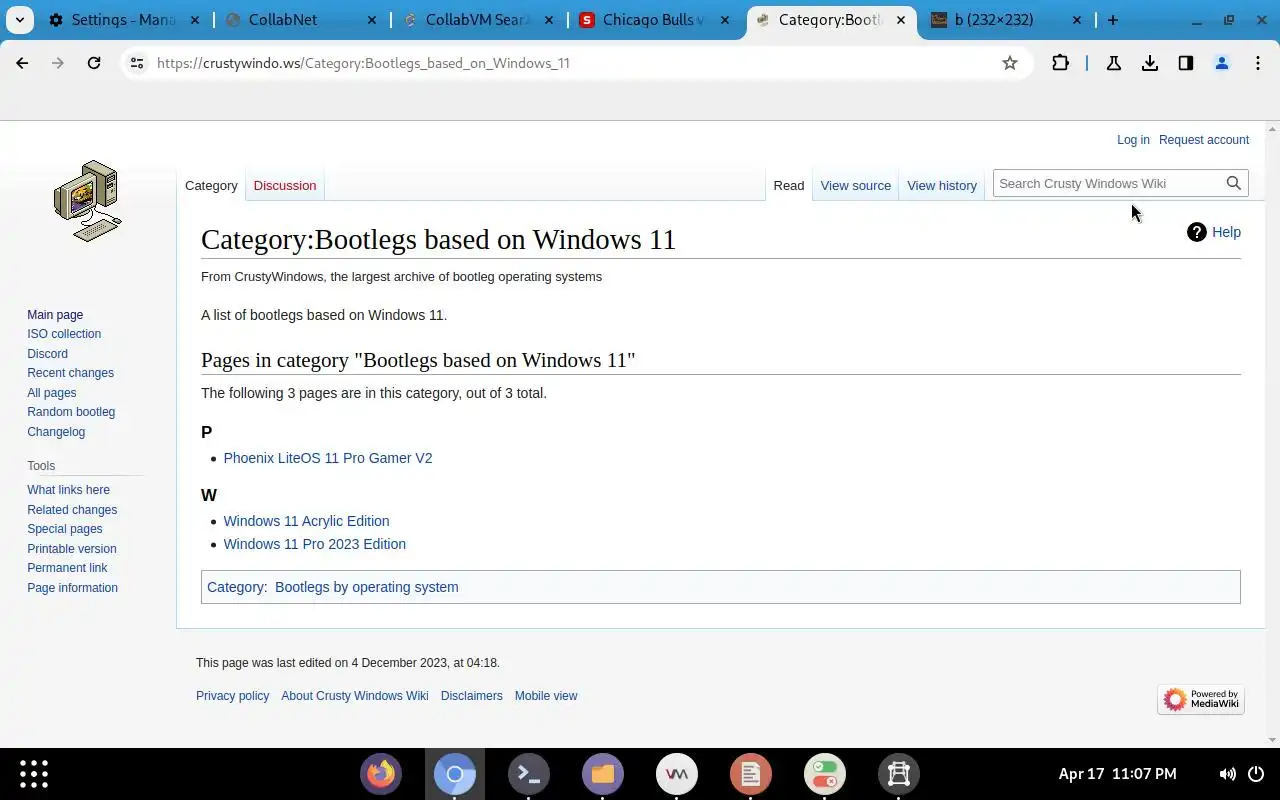This screenshot has width=1280, height=800.
Task: Reload the current page
Action: (94, 63)
